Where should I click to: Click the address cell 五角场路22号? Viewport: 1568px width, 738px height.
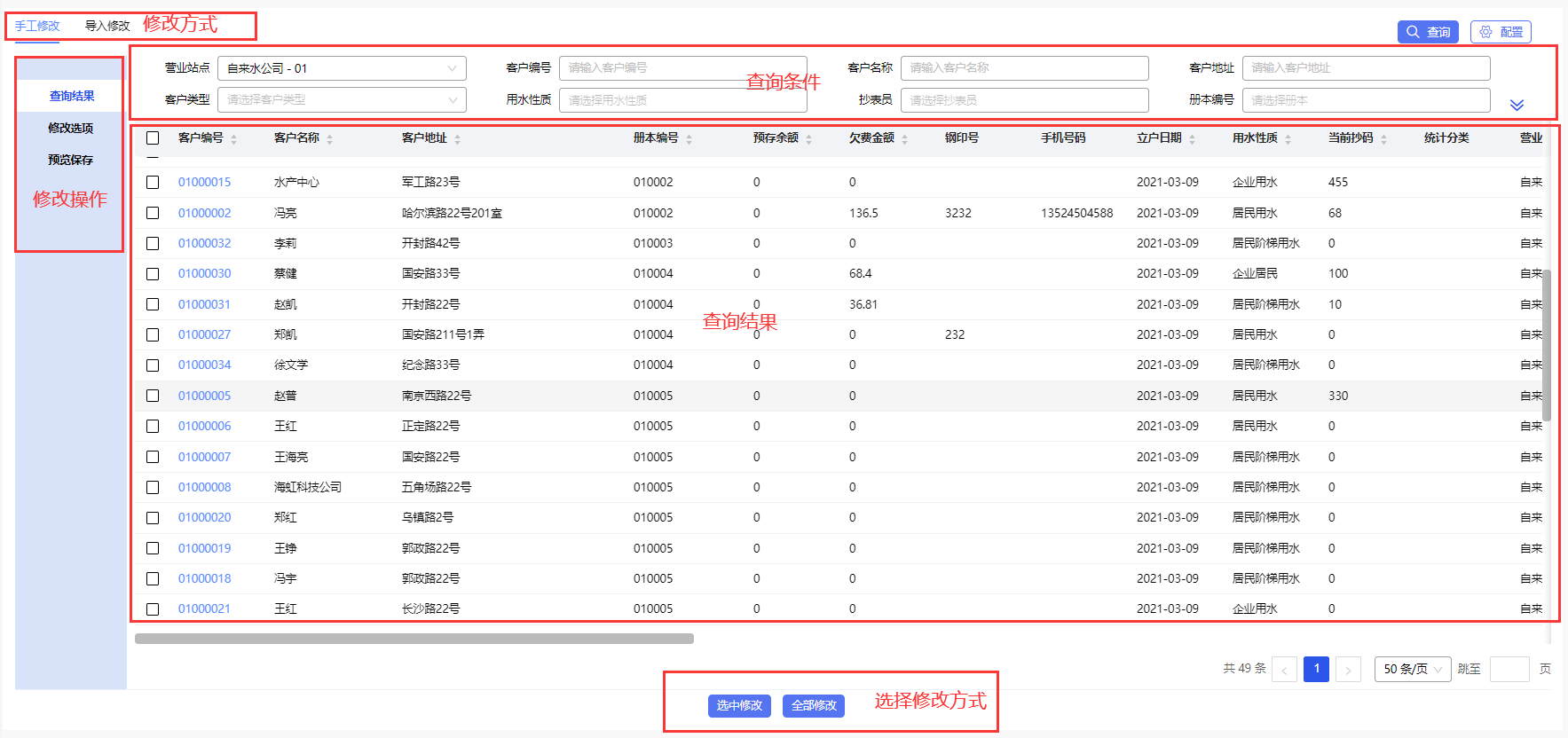[x=437, y=488]
